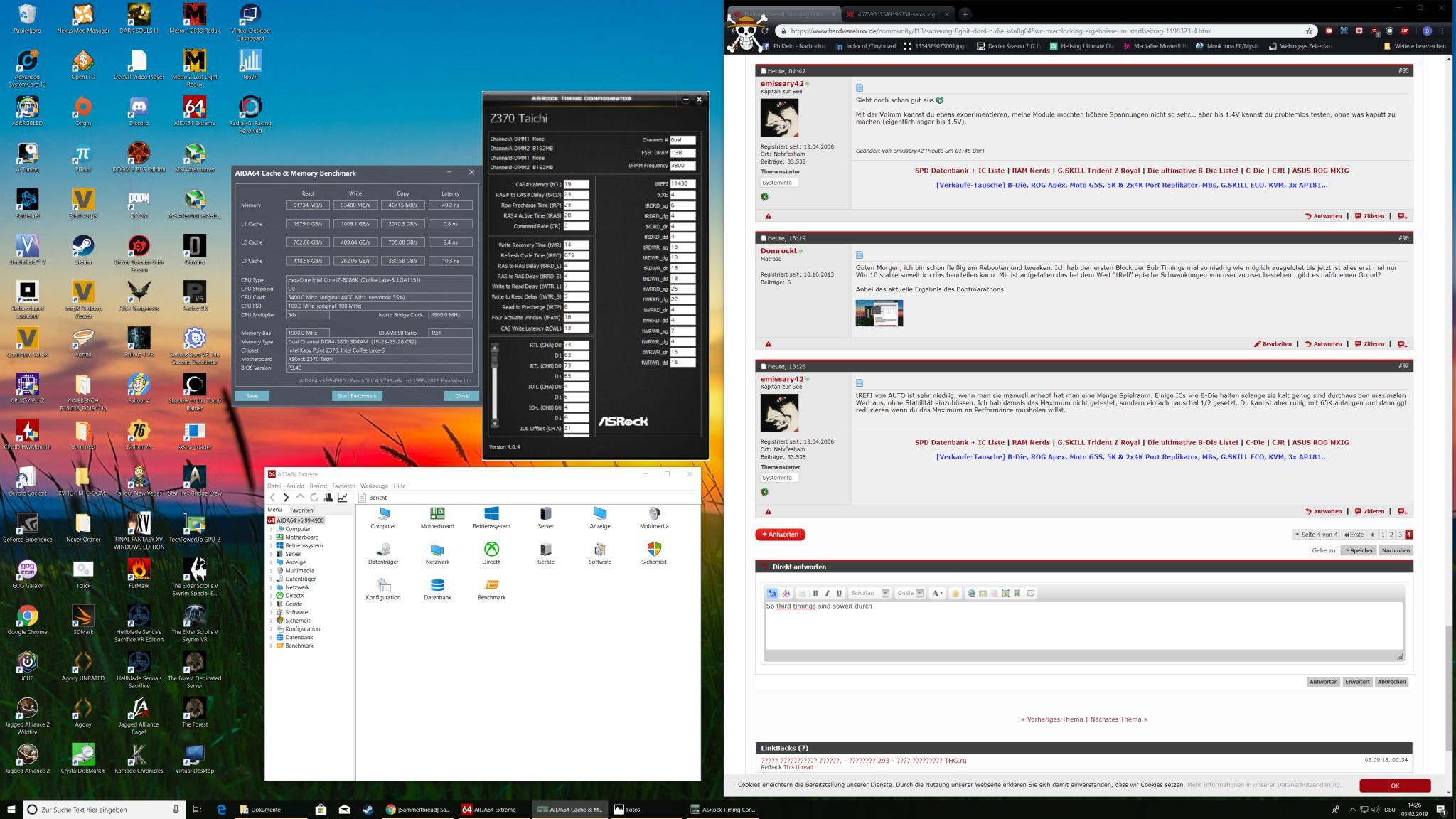Click red '+ Antworten' button
Screen dimensions: 1456x819
click(x=780, y=535)
